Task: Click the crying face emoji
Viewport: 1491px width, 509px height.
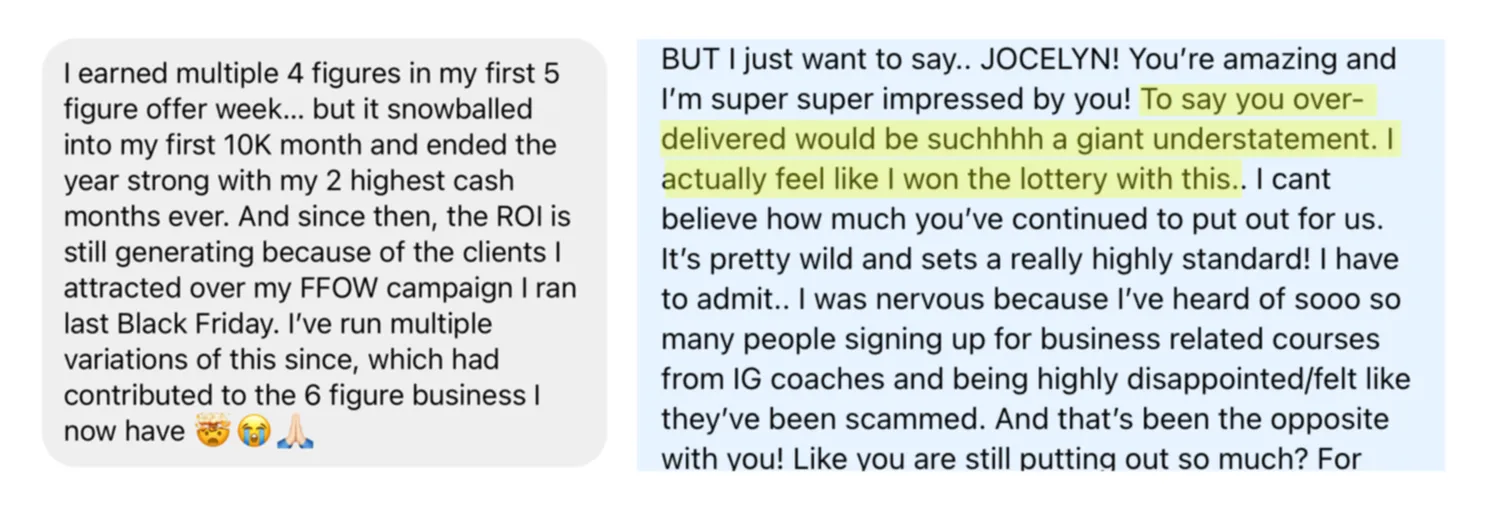Action: pos(254,432)
